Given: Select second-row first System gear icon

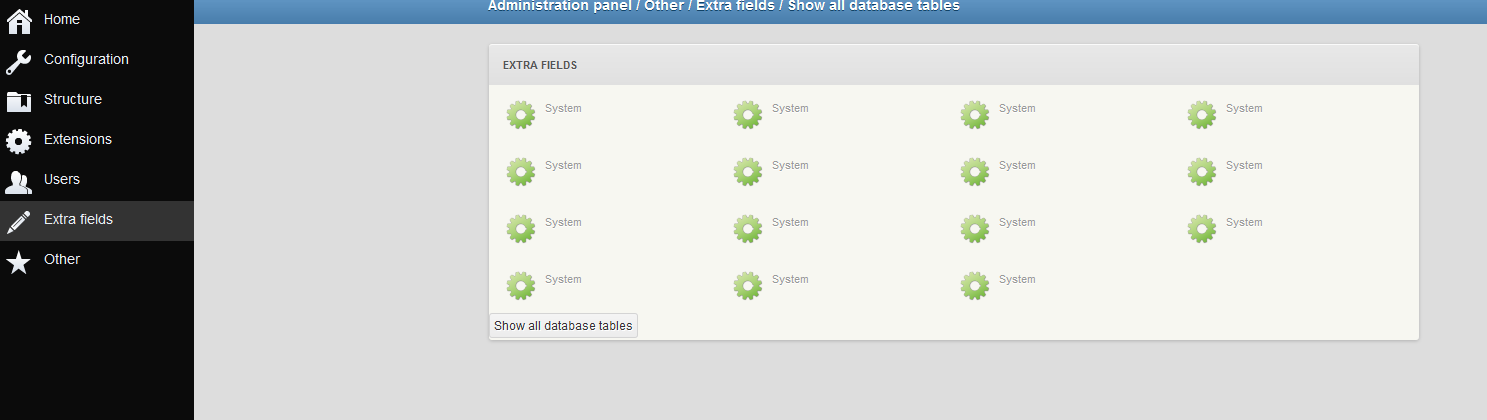Looking at the screenshot, I should pyautogui.click(x=521, y=172).
